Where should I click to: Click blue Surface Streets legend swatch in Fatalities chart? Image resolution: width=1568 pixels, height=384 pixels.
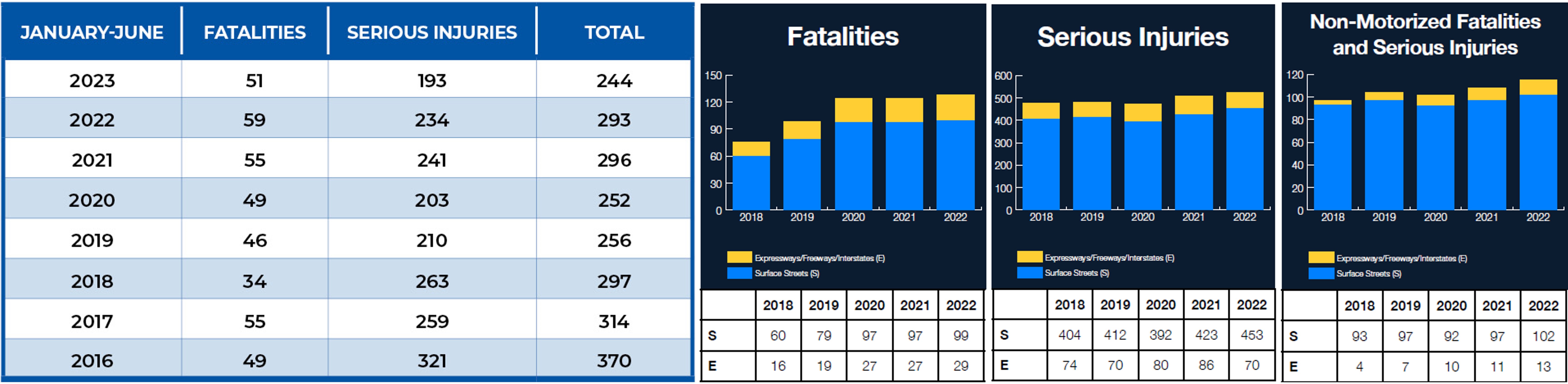[739, 273]
